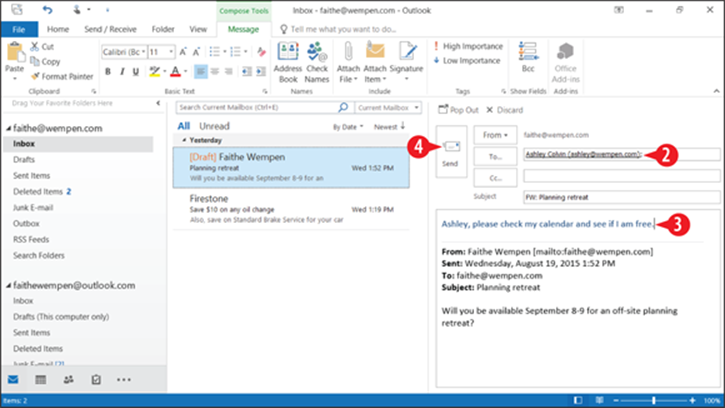Pick text highlight color
The width and height of the screenshot is (725, 408).
[154, 71]
